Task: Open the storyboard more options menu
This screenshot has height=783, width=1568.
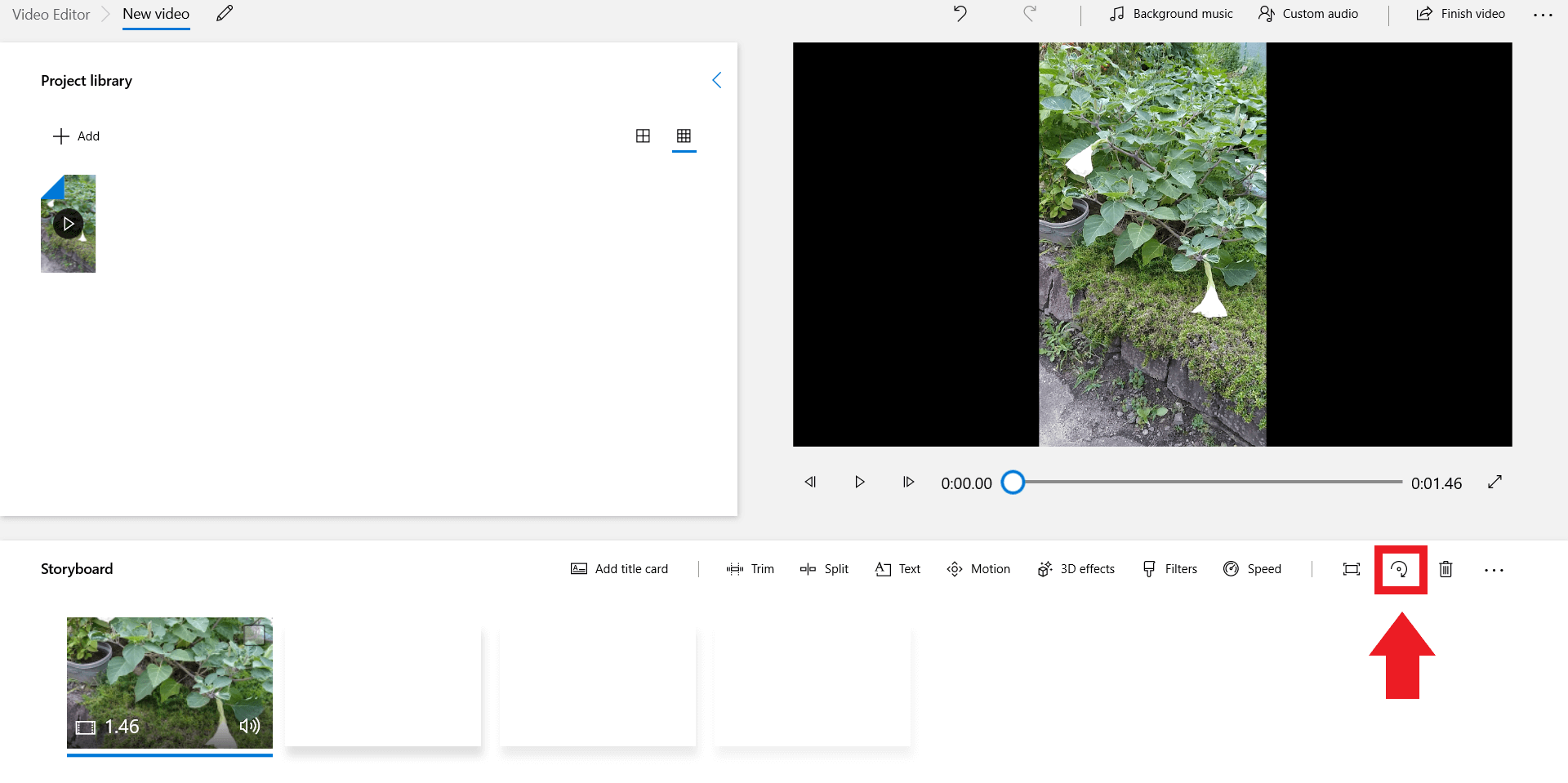Action: (x=1494, y=570)
